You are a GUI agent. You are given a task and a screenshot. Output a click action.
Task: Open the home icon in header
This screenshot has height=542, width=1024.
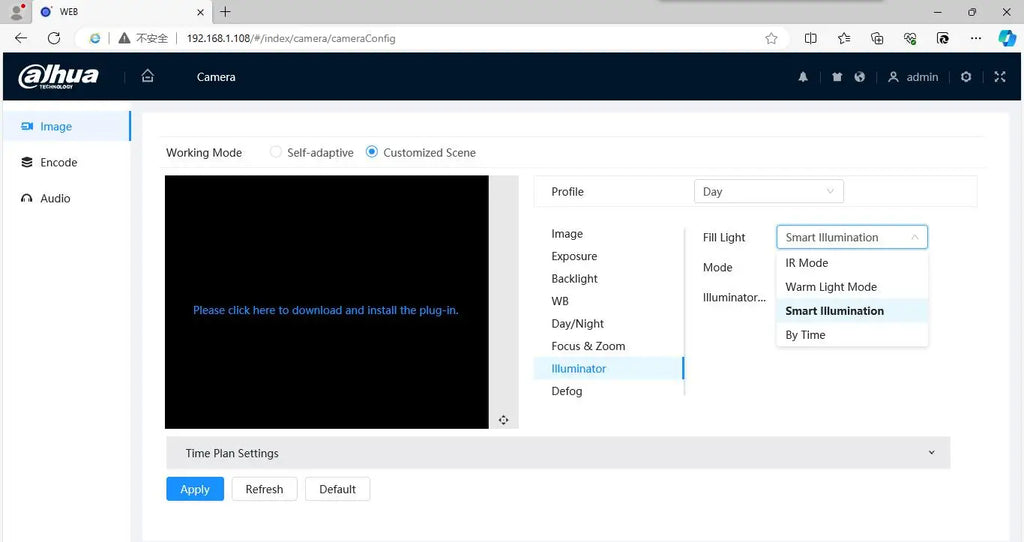(148, 76)
